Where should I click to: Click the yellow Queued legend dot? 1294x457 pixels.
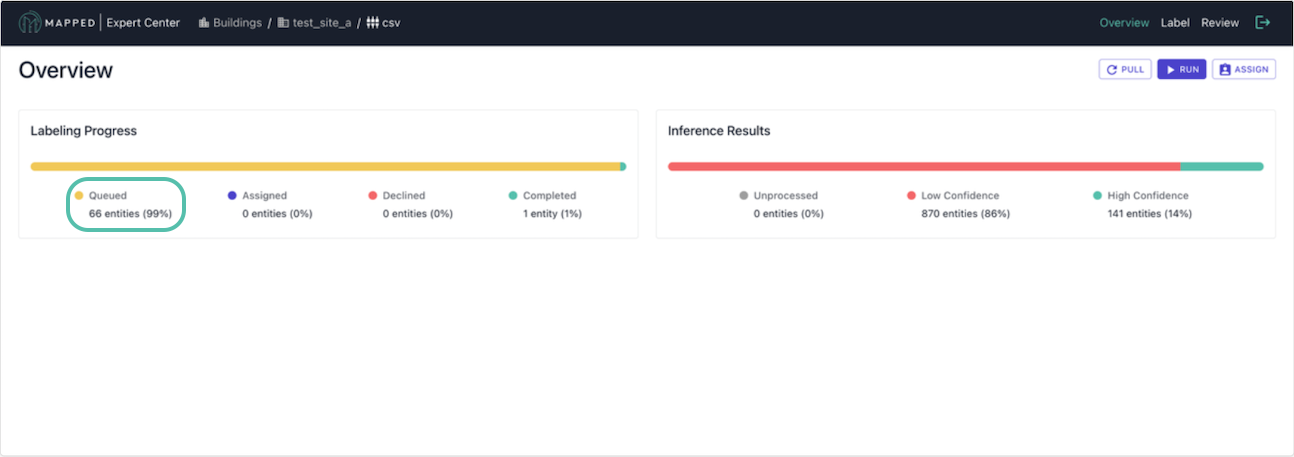coord(79,196)
